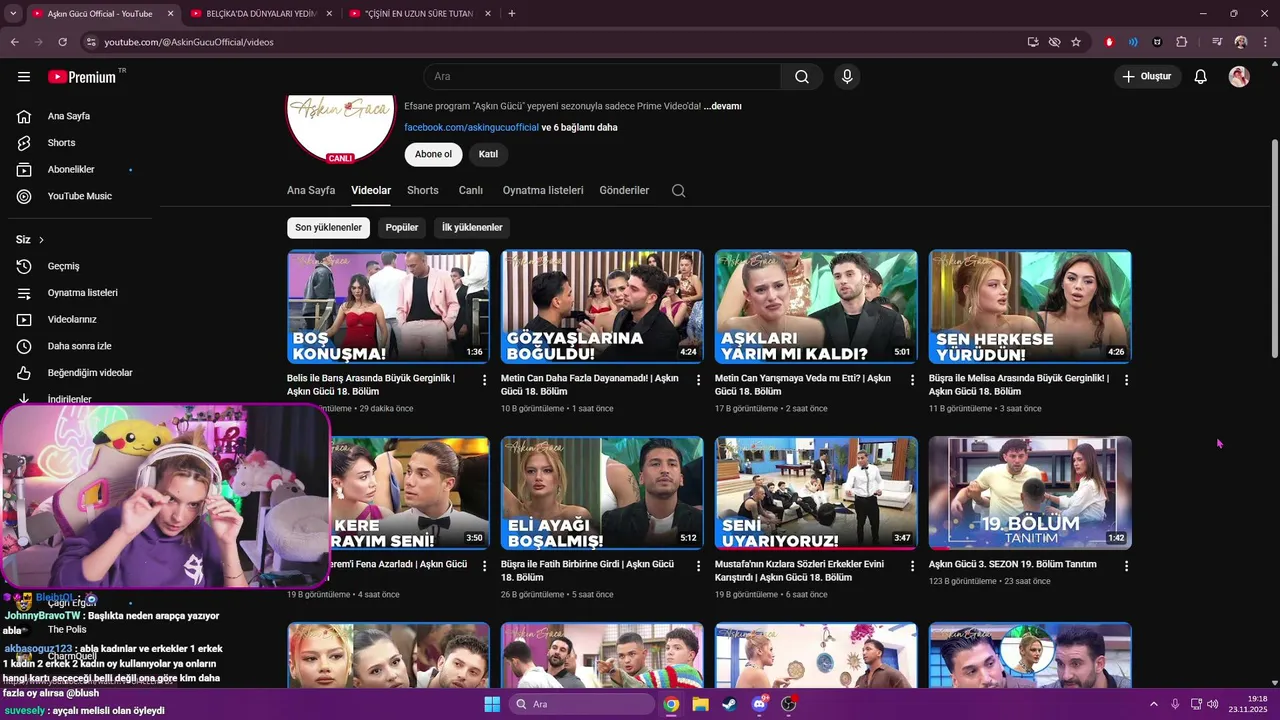
Task: Open Chrome profile avatar in toolbar
Action: point(1241,42)
